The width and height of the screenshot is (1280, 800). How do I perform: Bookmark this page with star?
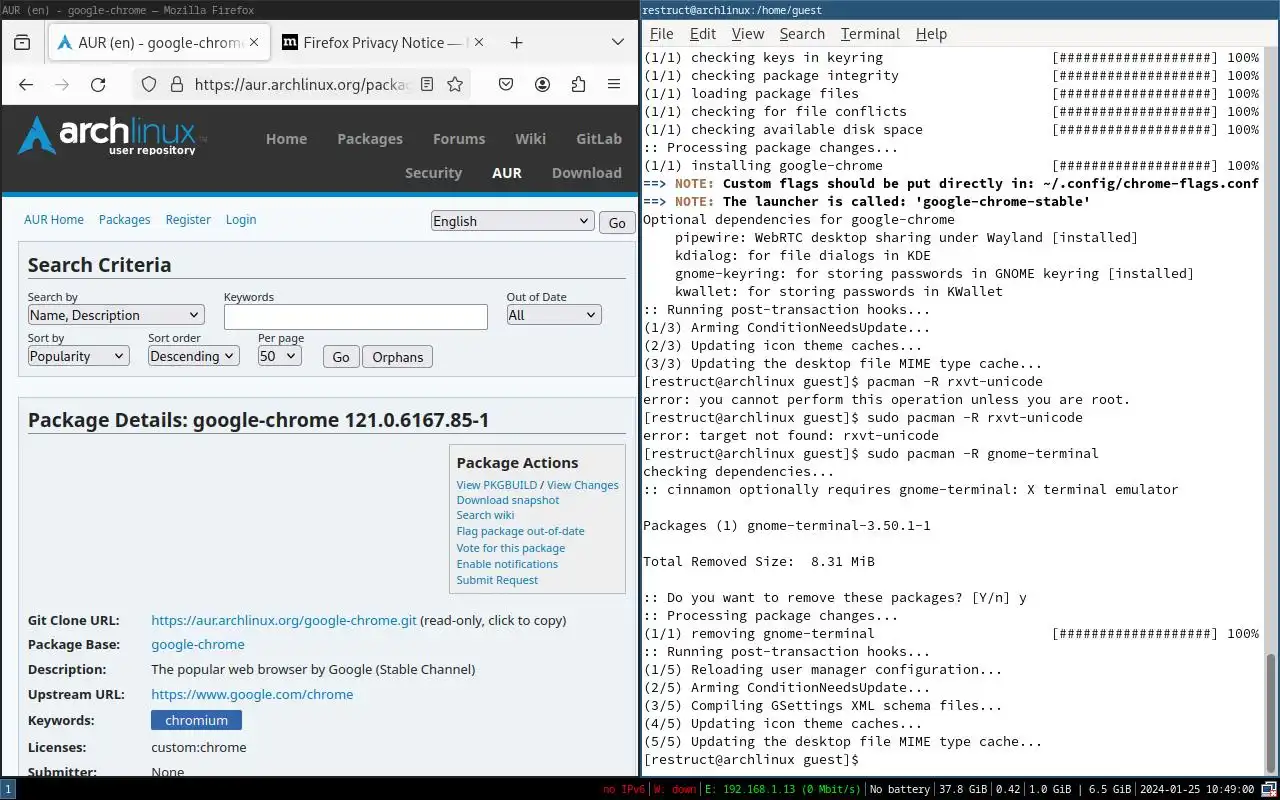tap(455, 85)
